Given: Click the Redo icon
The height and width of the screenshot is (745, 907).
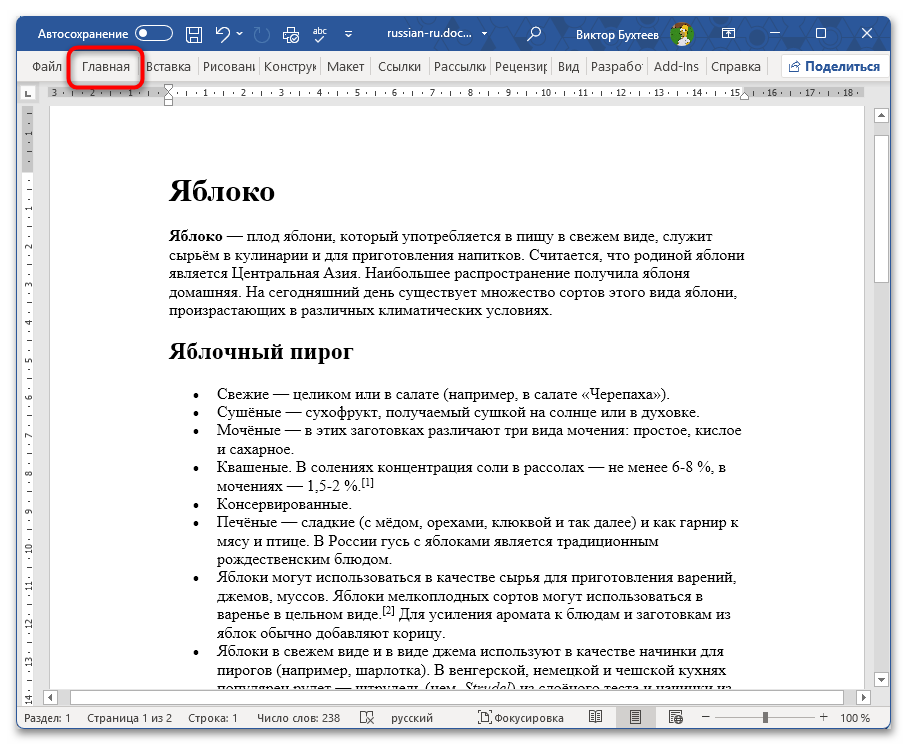Looking at the screenshot, I should click(262, 35).
